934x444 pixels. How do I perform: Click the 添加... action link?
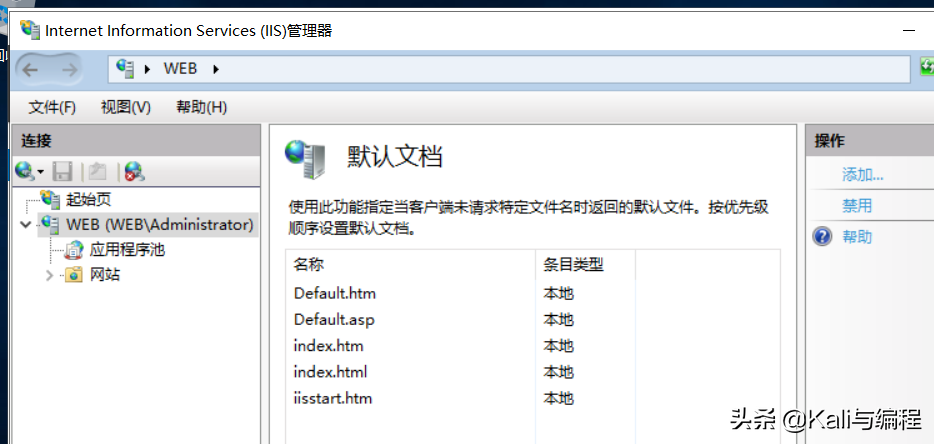(x=863, y=175)
